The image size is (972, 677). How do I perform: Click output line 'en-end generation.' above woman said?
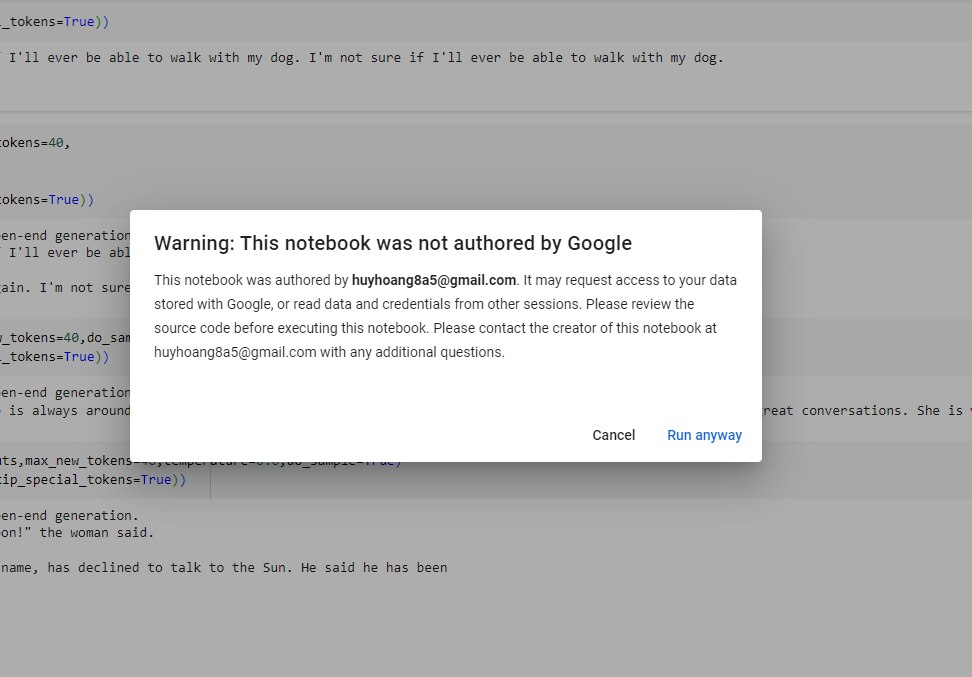click(x=69, y=515)
